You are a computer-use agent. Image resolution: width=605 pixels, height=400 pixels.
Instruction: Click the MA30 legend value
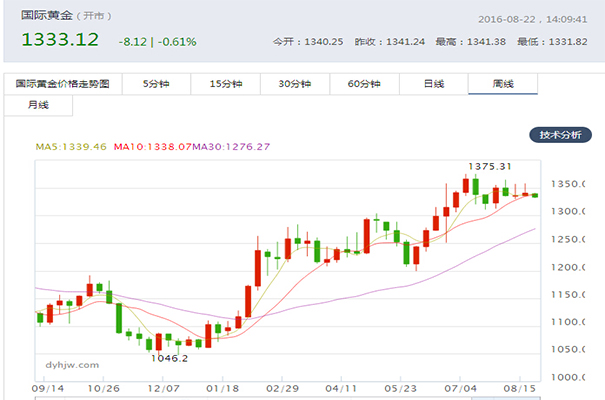(x=231, y=147)
